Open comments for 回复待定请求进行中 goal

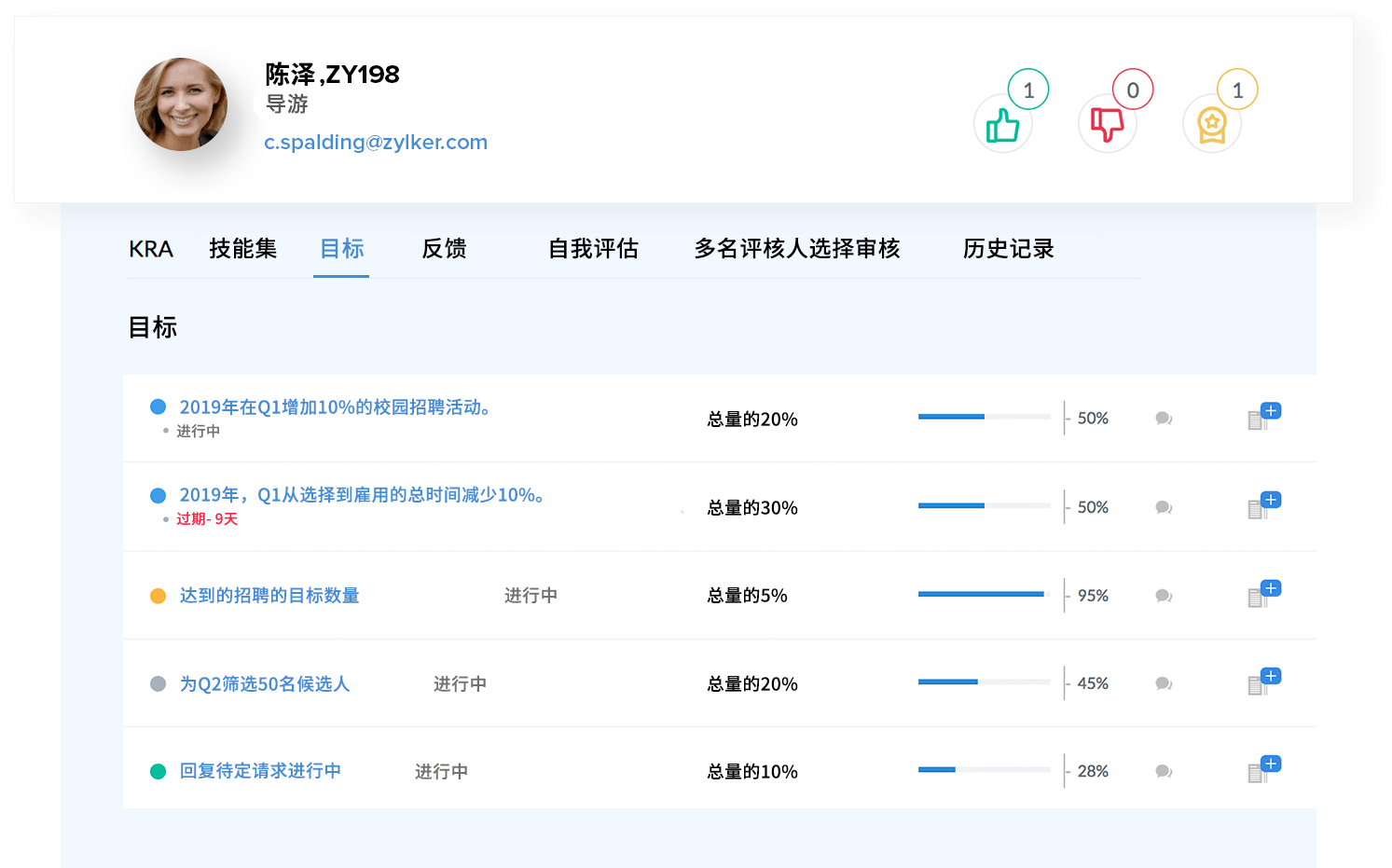pyautogui.click(x=1164, y=771)
